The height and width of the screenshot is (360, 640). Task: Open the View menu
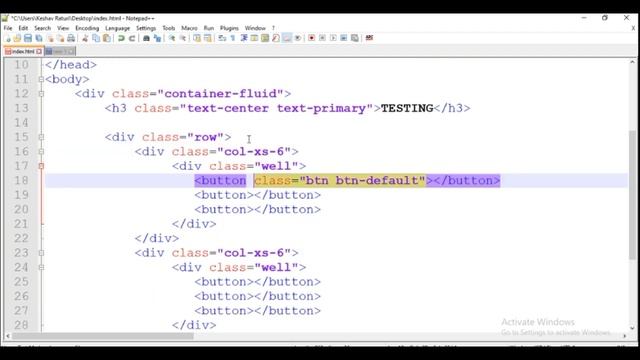[63, 28]
